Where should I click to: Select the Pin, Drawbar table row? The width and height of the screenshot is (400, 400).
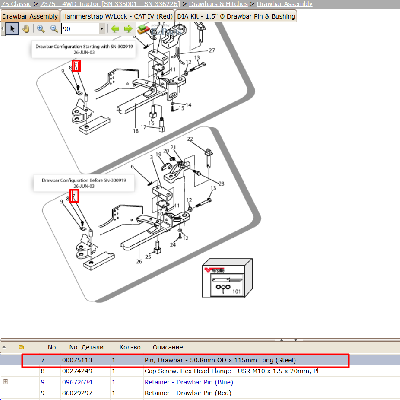point(185,360)
